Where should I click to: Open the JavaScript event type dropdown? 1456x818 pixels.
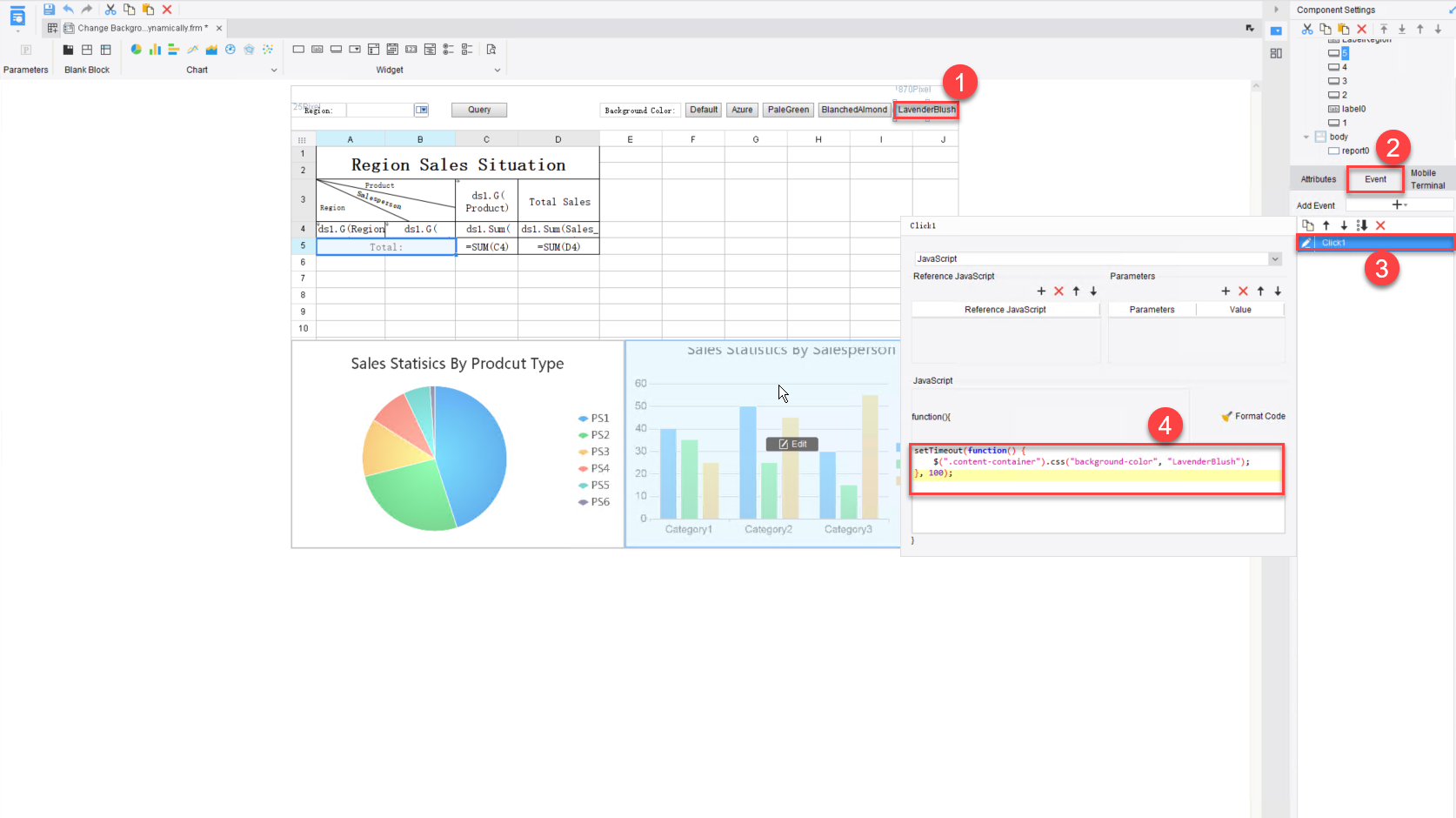[1274, 258]
